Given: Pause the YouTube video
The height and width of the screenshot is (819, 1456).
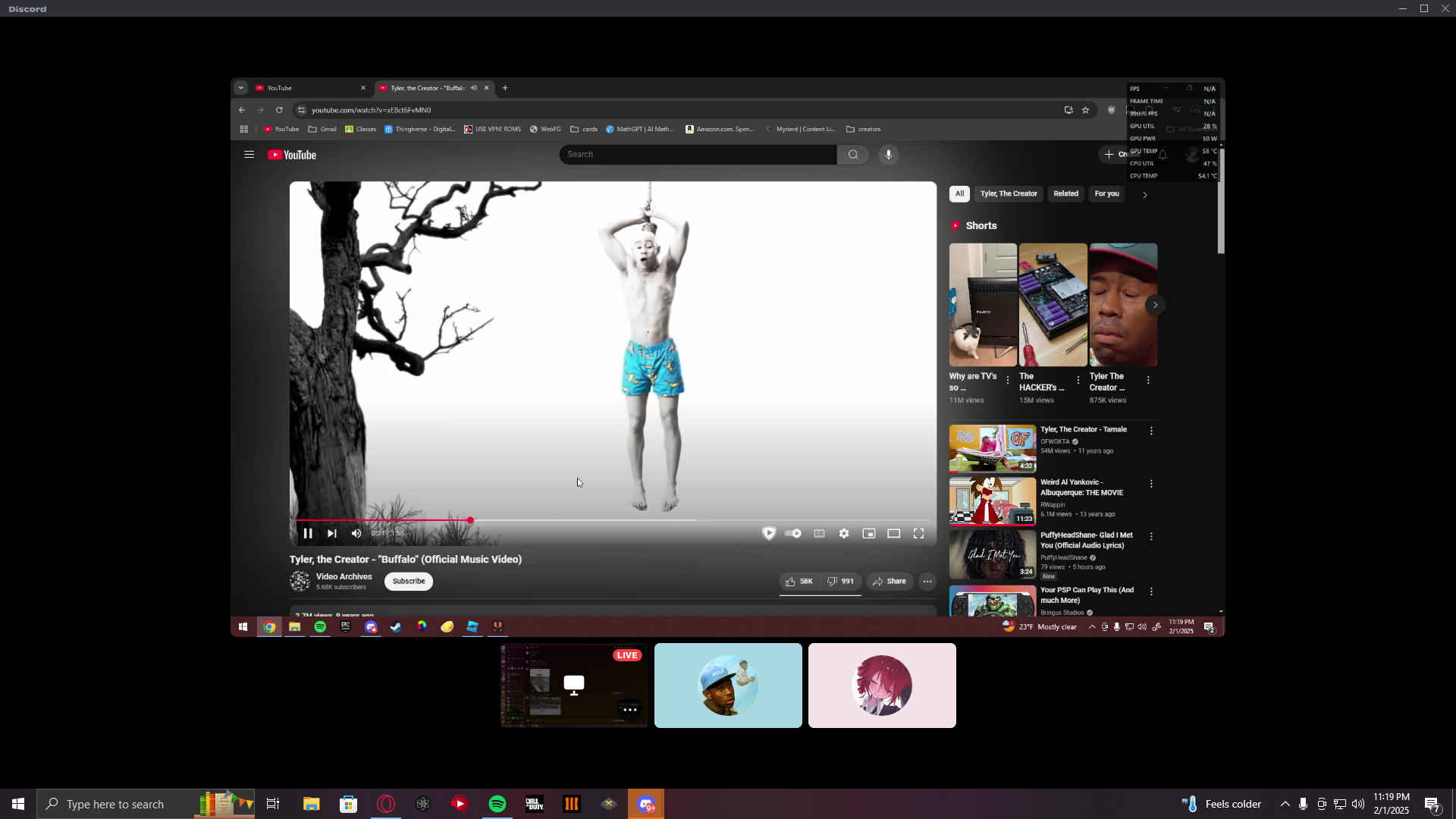Looking at the screenshot, I should pos(308,533).
